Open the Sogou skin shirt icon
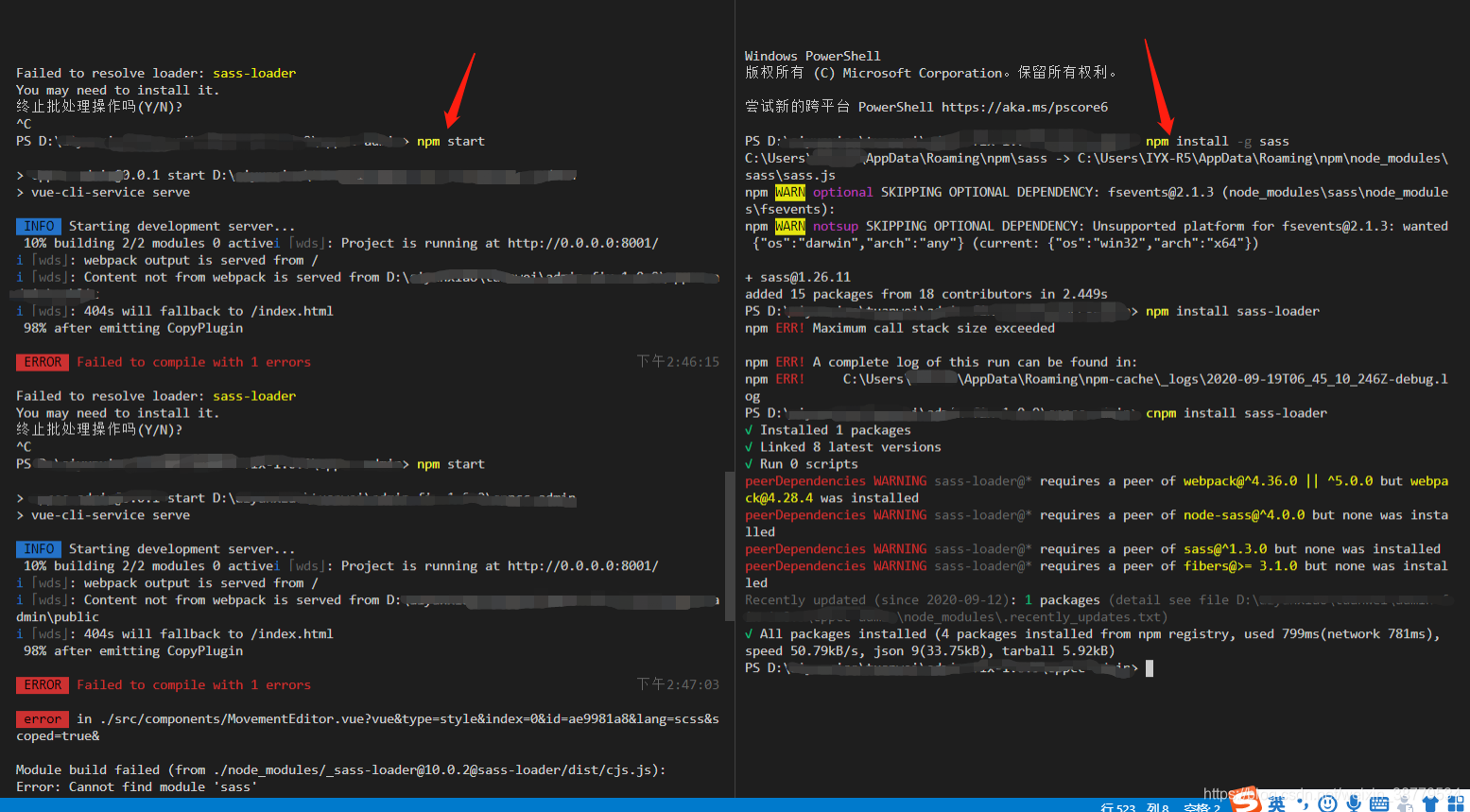This screenshot has width=1470, height=812. pos(1430,804)
